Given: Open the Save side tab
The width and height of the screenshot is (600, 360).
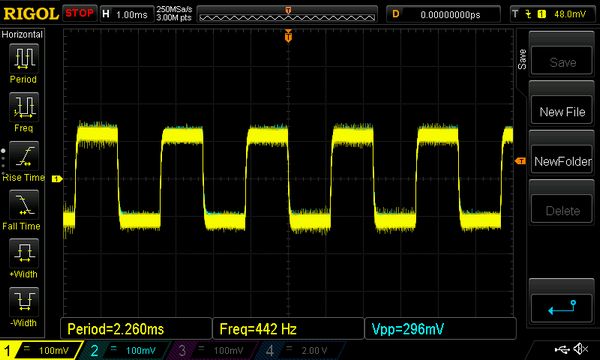Looking at the screenshot, I should pos(522,59).
